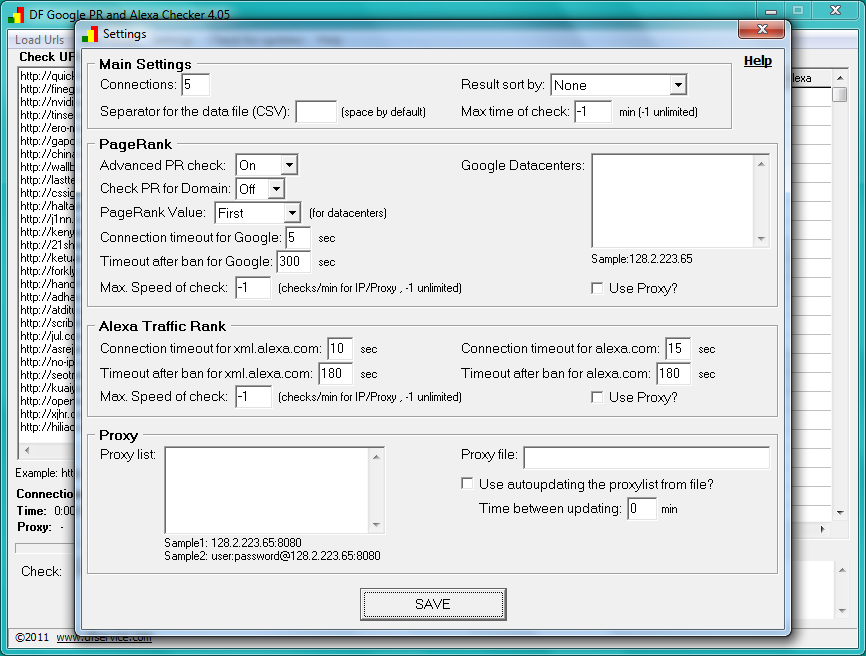This screenshot has height=656, width=866.
Task: Open the Help link in Settings
Action: click(757, 61)
